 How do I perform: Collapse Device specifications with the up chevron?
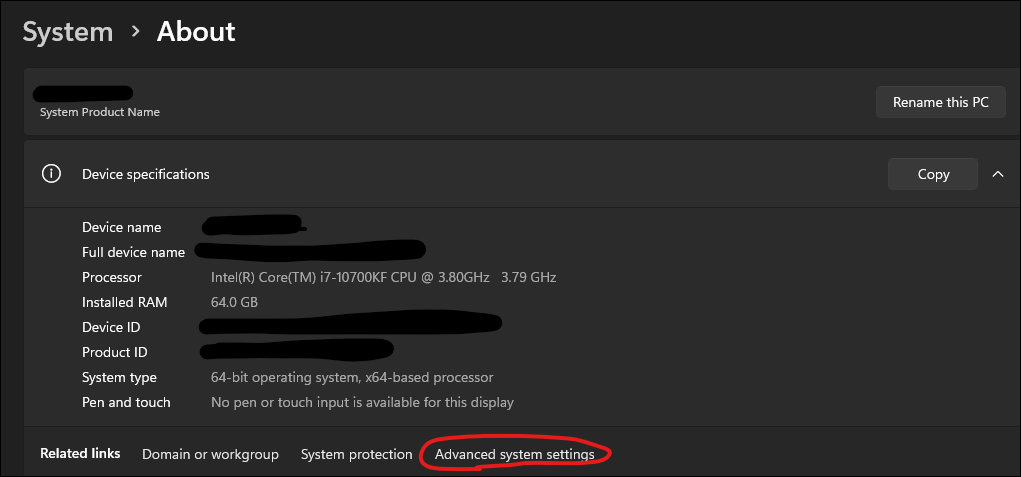coord(998,174)
